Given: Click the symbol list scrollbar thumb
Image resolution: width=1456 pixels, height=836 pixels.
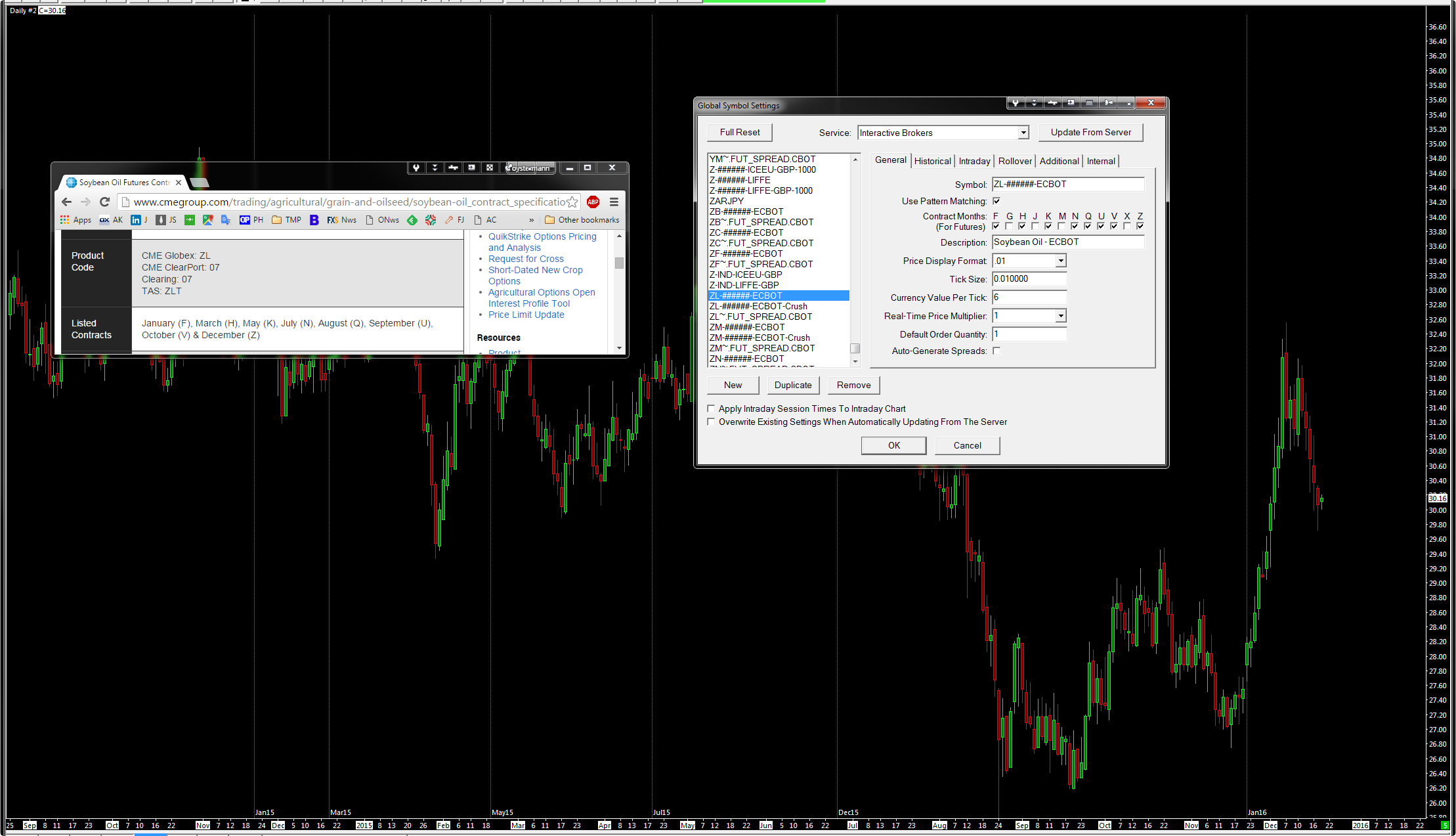Looking at the screenshot, I should 855,348.
